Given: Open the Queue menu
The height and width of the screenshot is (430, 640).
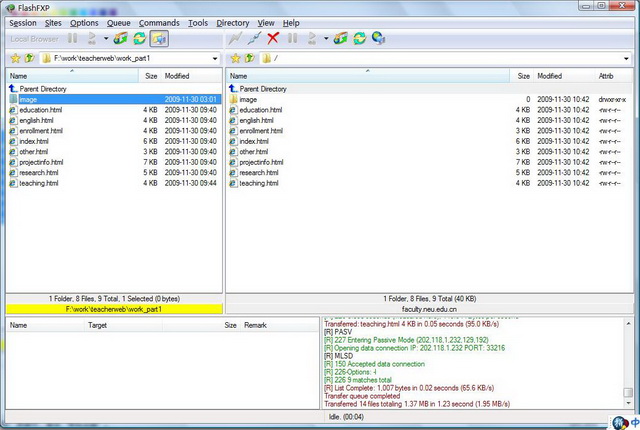Looking at the screenshot, I should [119, 23].
